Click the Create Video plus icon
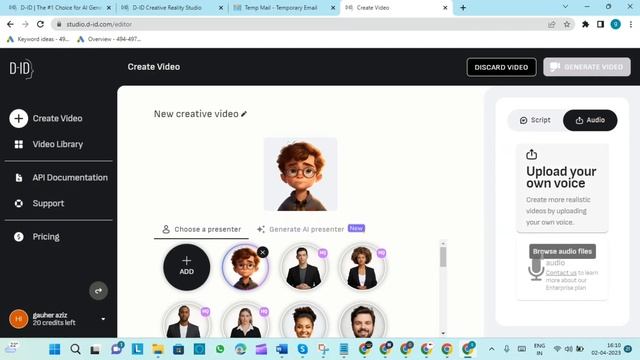640x360 pixels. coord(18,118)
